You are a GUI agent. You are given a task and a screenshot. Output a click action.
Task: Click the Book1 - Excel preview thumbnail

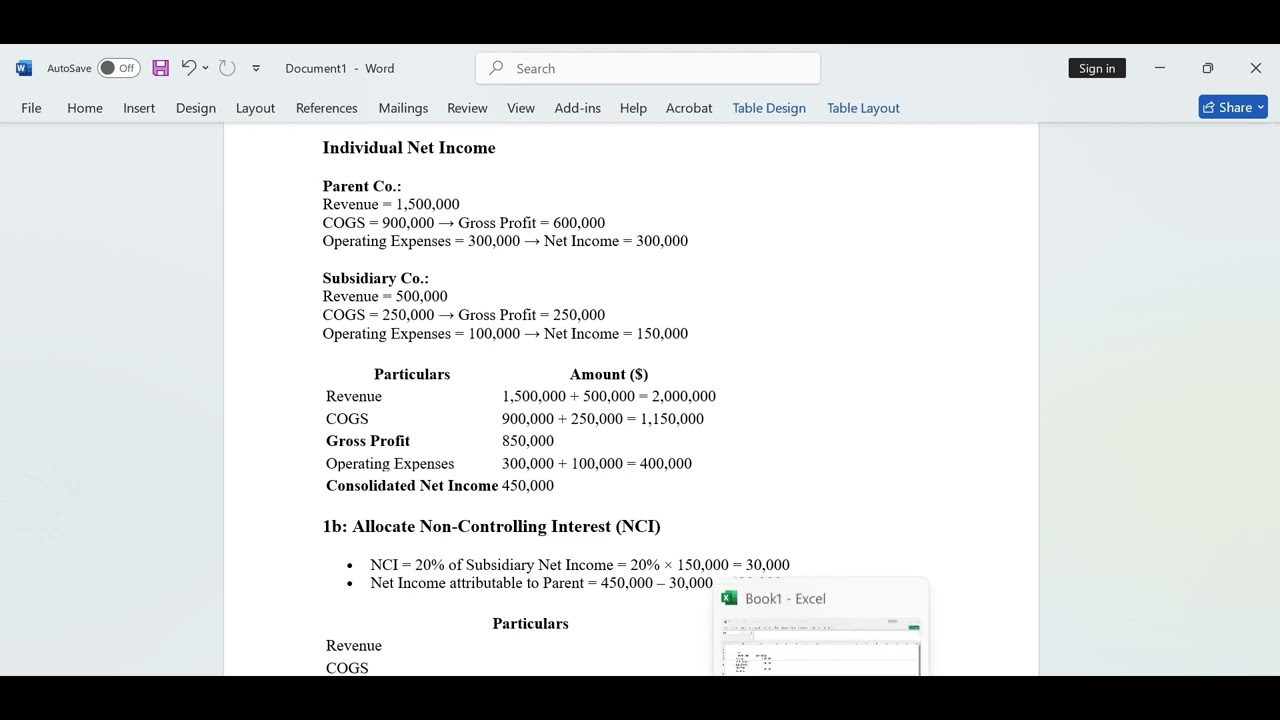tap(820, 646)
